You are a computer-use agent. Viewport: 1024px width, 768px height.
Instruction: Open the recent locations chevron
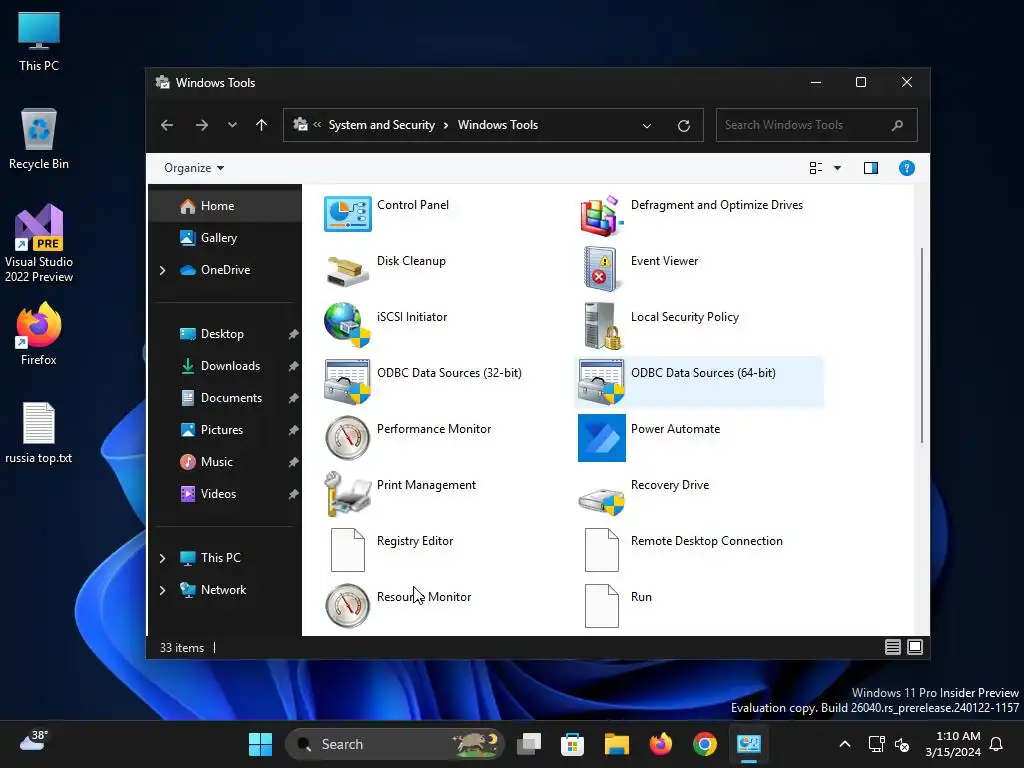(x=232, y=125)
